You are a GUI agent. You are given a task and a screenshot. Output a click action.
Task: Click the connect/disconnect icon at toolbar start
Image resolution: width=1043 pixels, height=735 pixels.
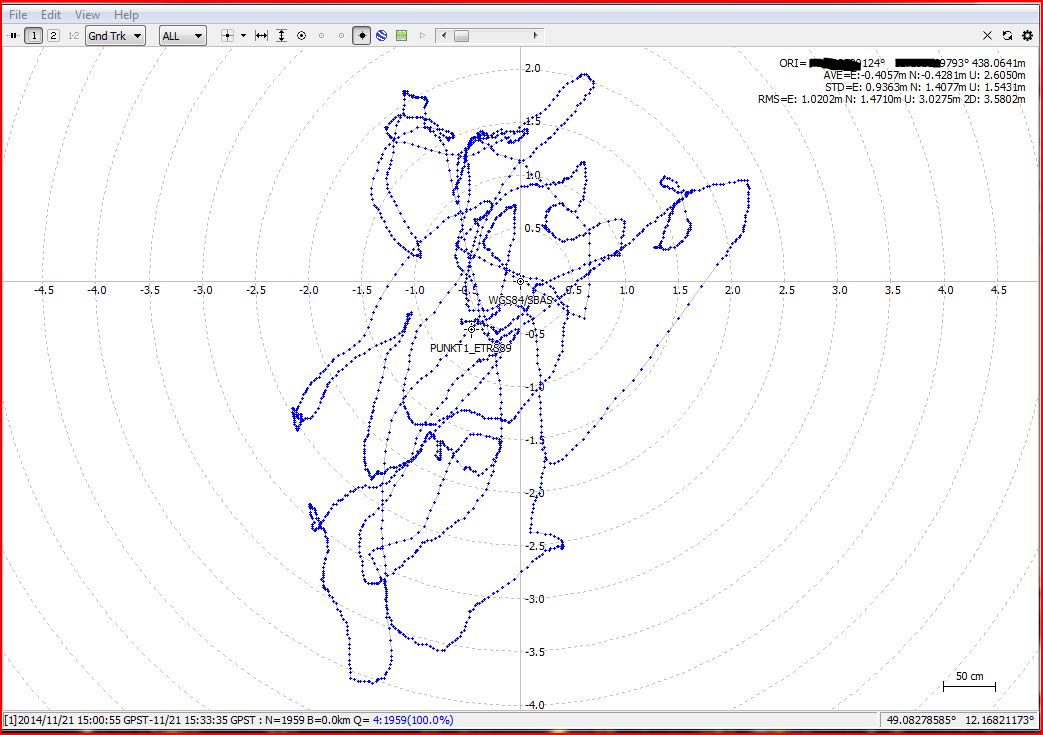coord(14,36)
